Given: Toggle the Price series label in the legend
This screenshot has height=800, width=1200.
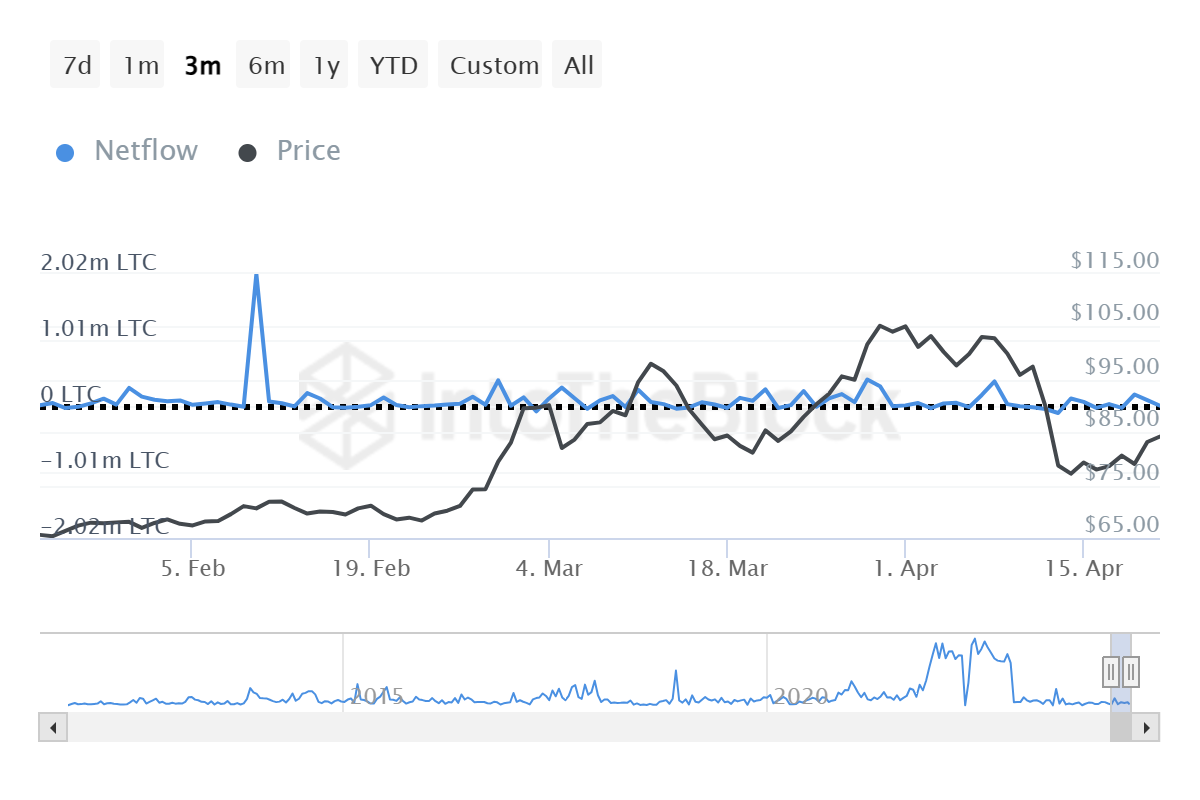Looking at the screenshot, I should click(308, 151).
